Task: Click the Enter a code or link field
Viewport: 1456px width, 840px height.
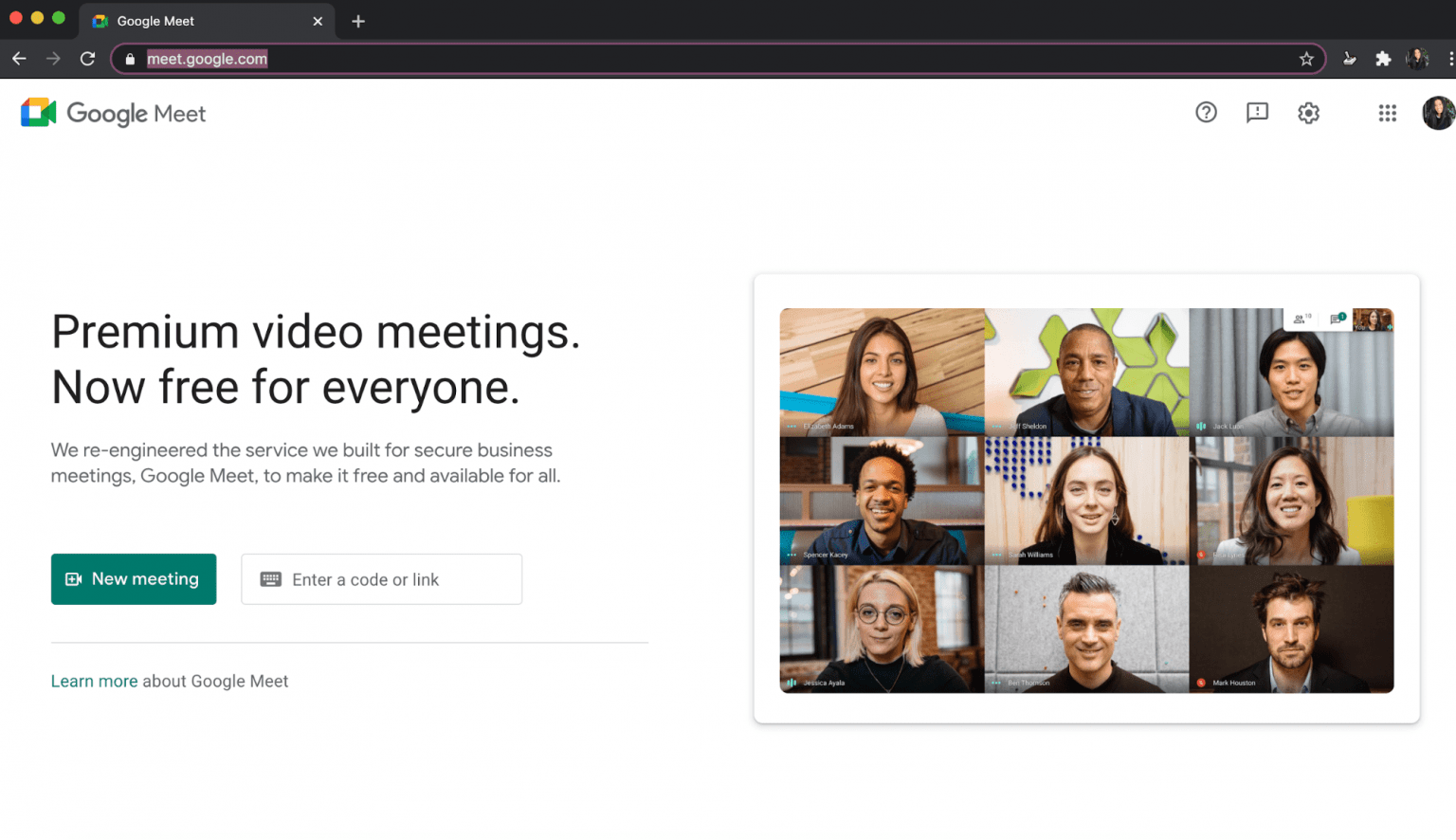Action: tap(381, 579)
